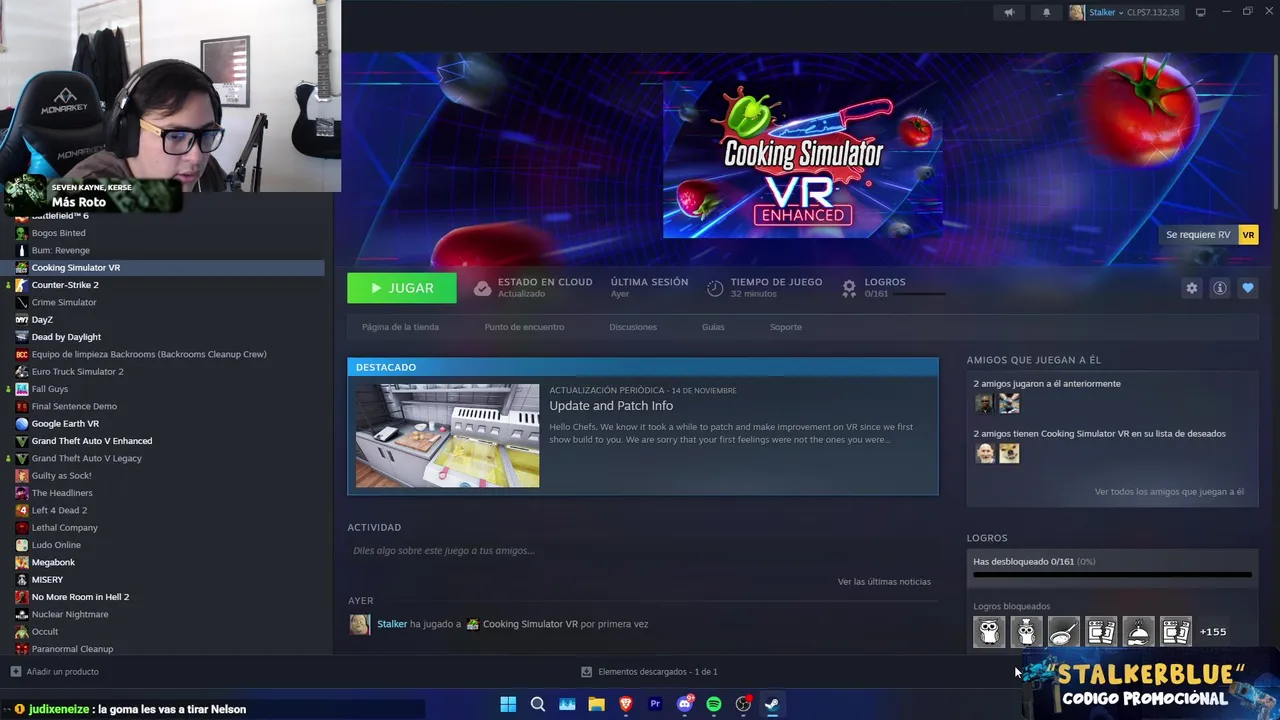Click the achievements gear icon near Logros

tap(849, 288)
